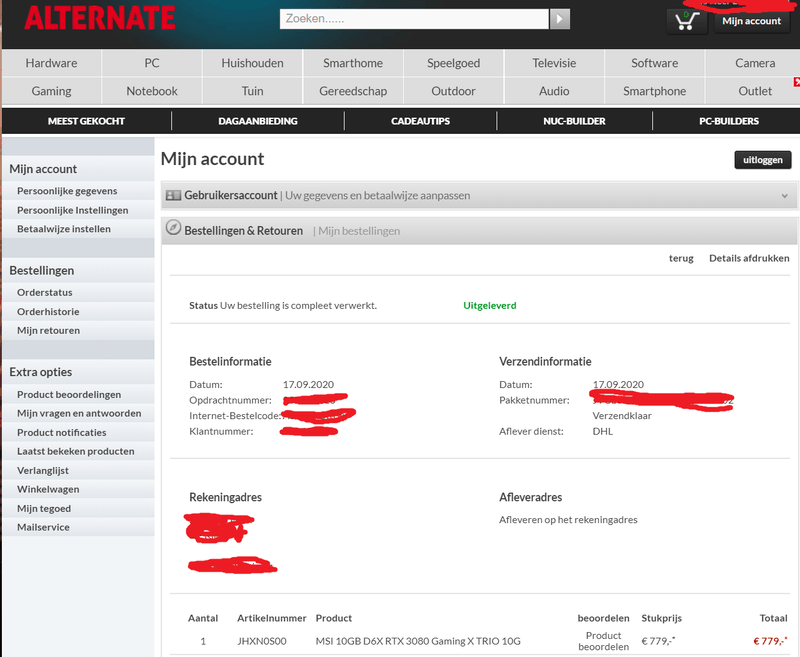Click article number JHXN0S00
800x657 pixels.
pyautogui.click(x=262, y=641)
